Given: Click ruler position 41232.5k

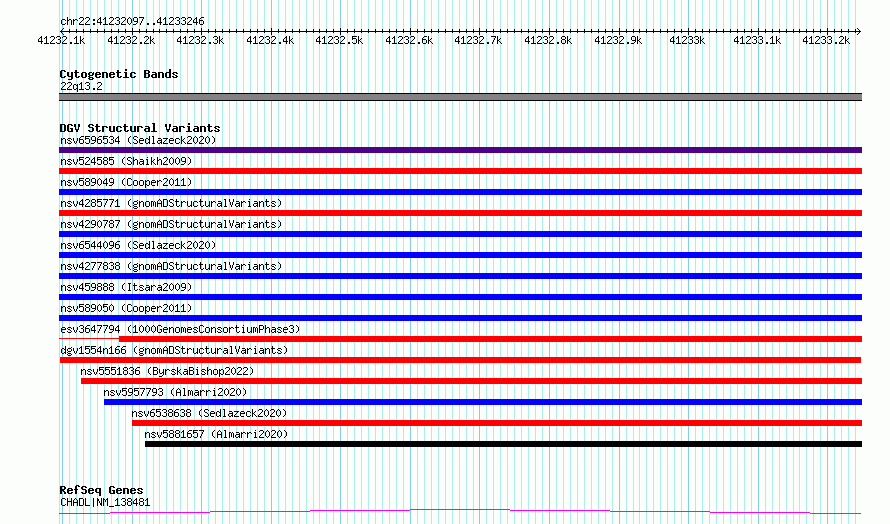Looking at the screenshot, I should [x=339, y=40].
